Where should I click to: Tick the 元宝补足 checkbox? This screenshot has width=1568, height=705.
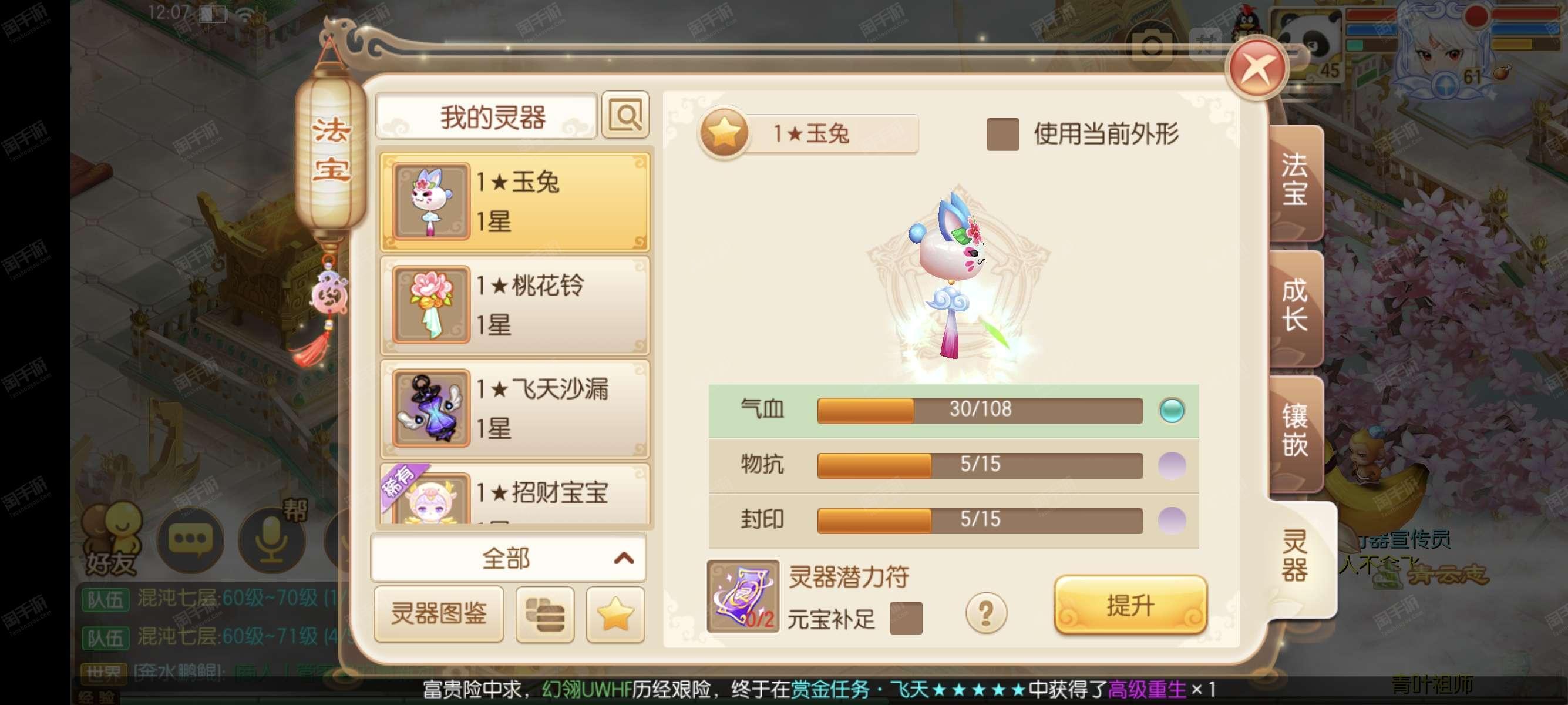click(906, 618)
